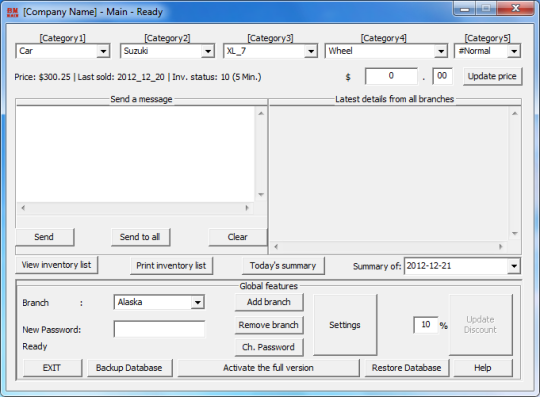The width and height of the screenshot is (540, 397).
Task: Click the Backup Database button
Action: 129,368
